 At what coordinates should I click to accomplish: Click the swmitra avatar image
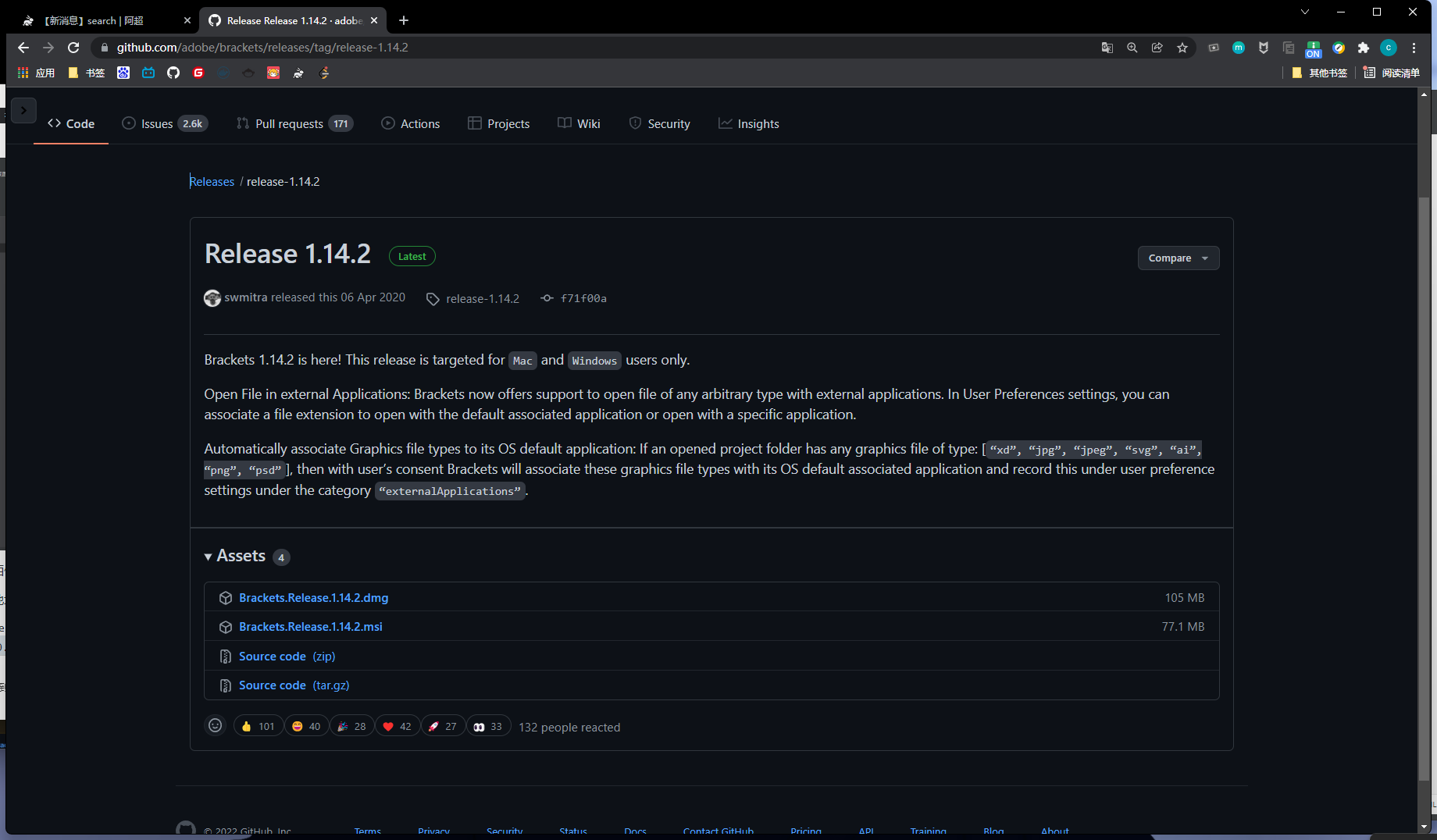pyautogui.click(x=212, y=298)
